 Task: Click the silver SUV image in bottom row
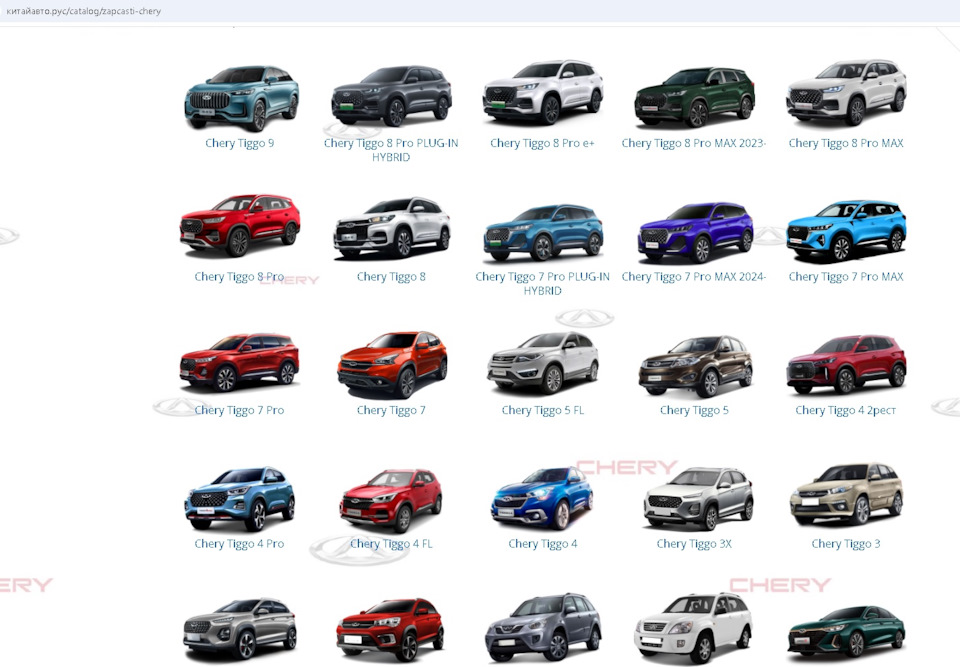pyautogui.click(x=239, y=630)
